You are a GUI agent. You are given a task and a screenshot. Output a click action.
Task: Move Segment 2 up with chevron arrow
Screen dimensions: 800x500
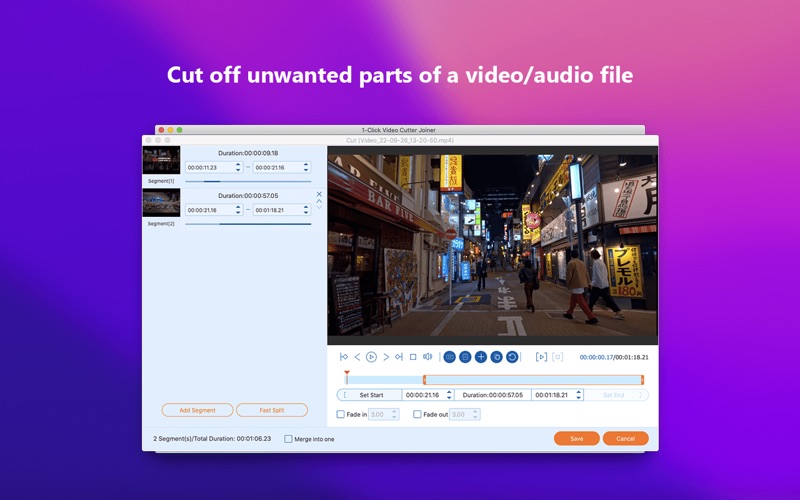tap(319, 201)
